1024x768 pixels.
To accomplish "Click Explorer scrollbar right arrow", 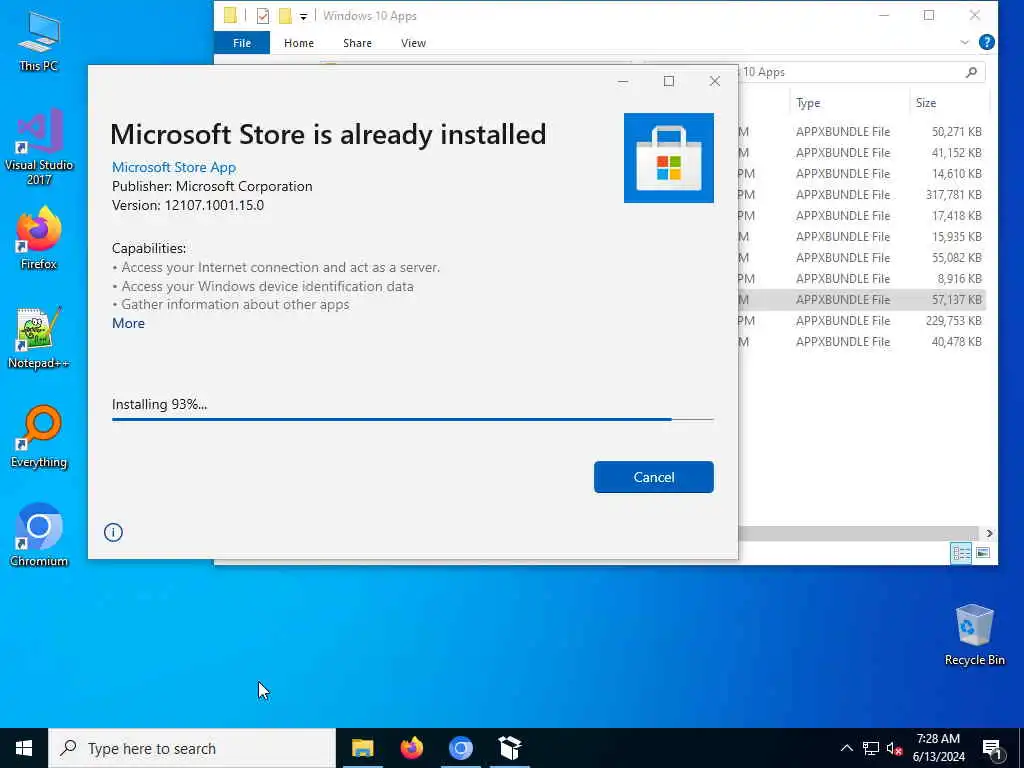I will click(989, 534).
